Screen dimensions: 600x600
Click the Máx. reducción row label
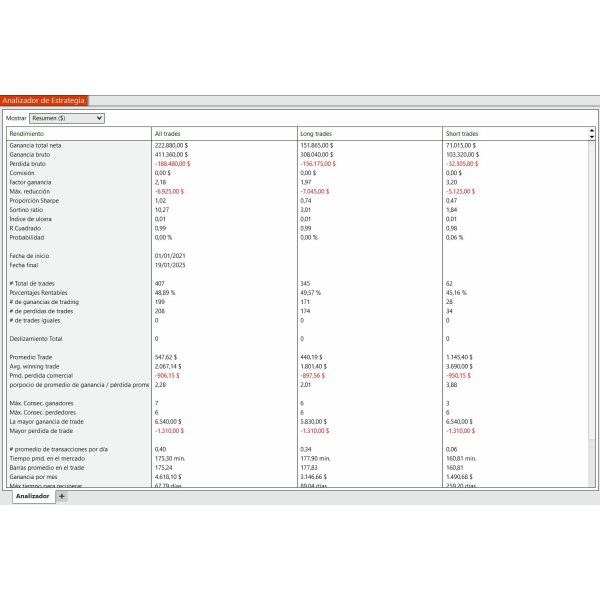click(x=29, y=190)
